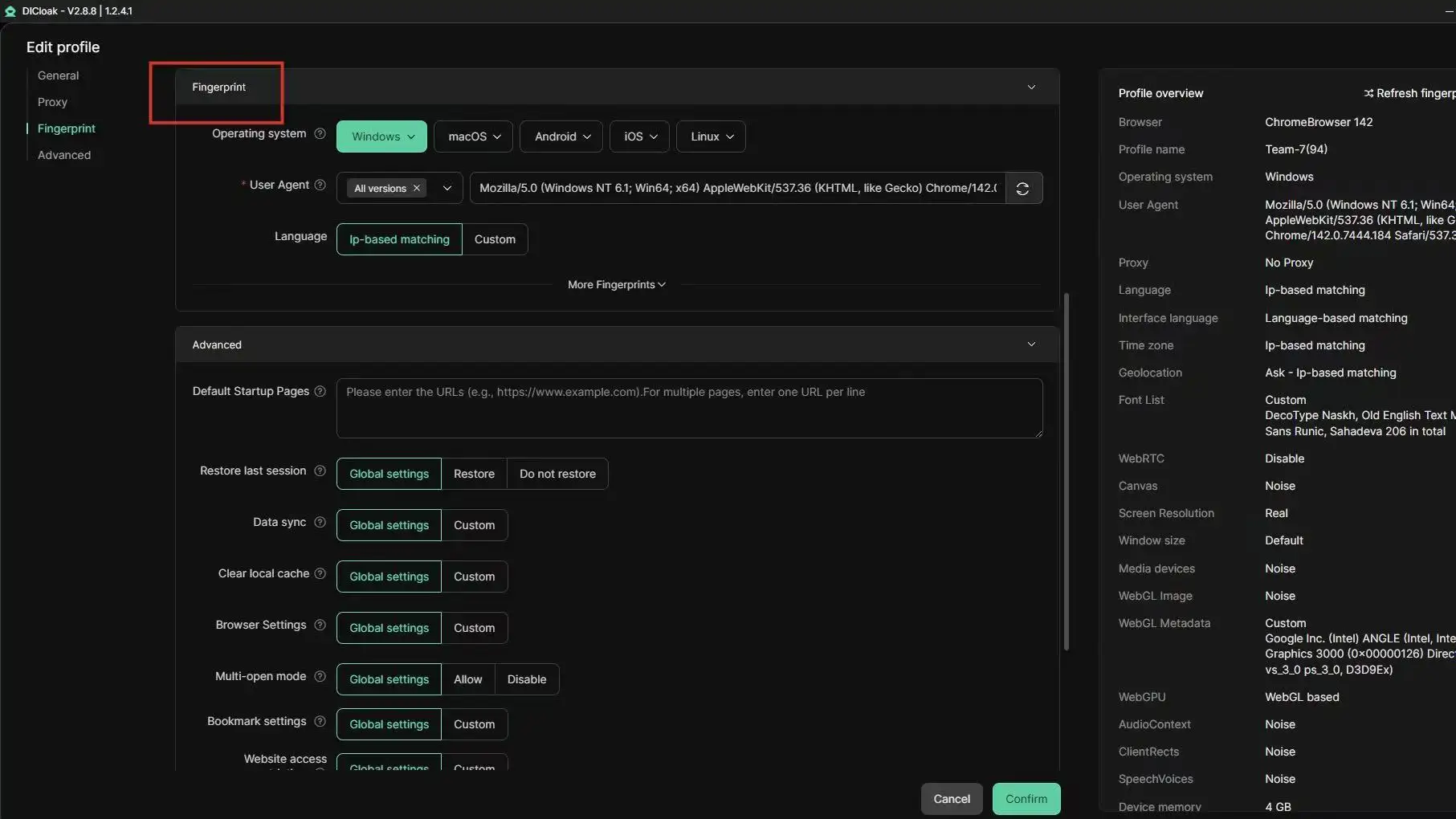The image size is (1456, 819).
Task: Click the User Agent help icon
Action: point(320,185)
